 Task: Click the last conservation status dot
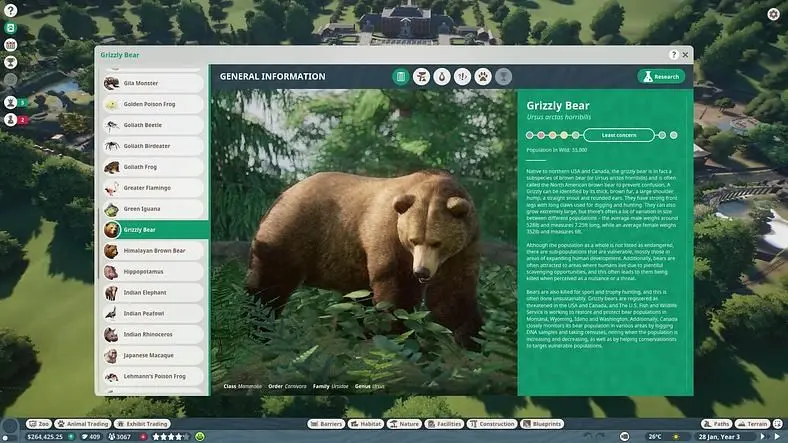(673, 135)
